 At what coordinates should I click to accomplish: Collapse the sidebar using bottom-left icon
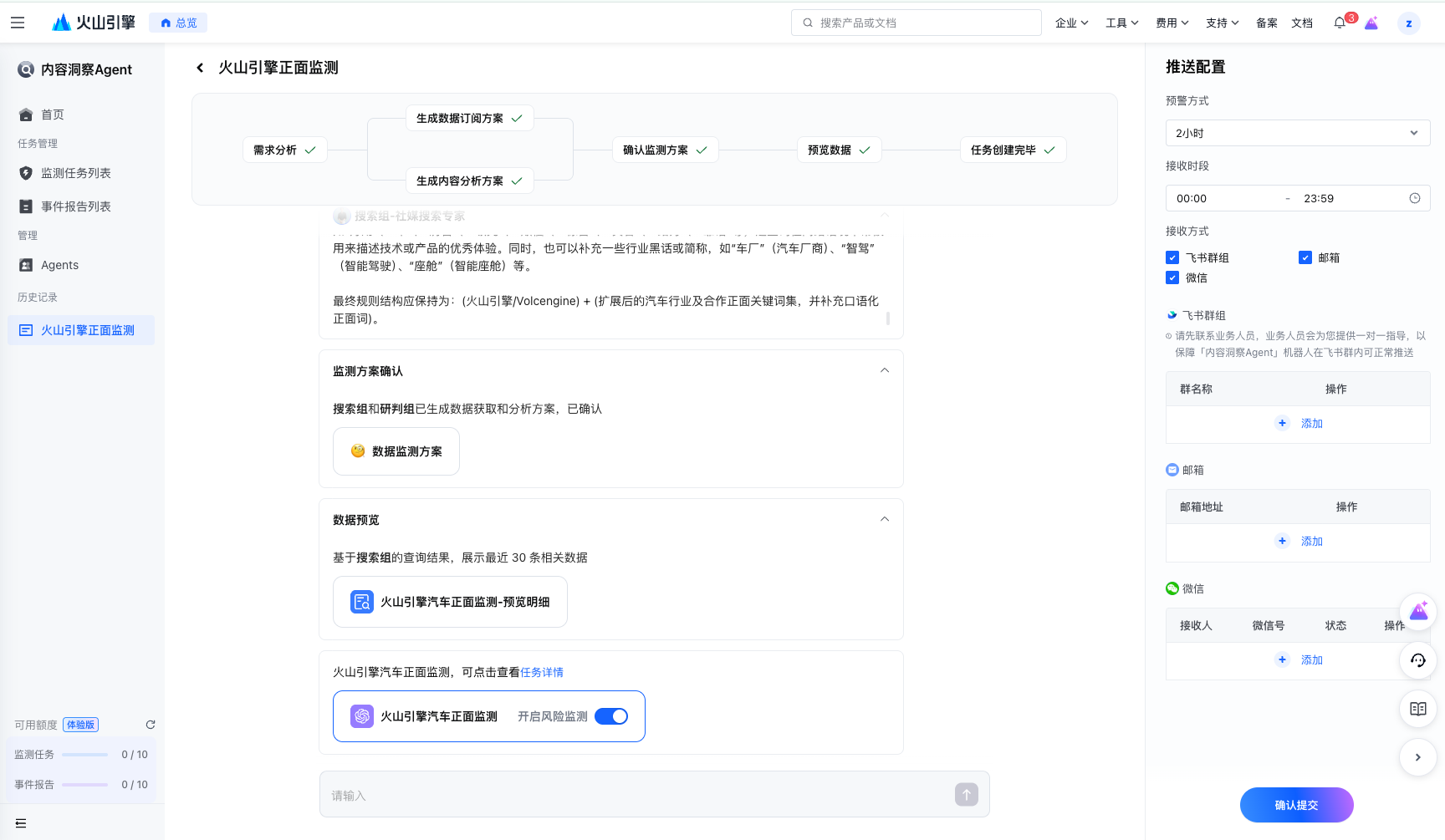pos(21,823)
